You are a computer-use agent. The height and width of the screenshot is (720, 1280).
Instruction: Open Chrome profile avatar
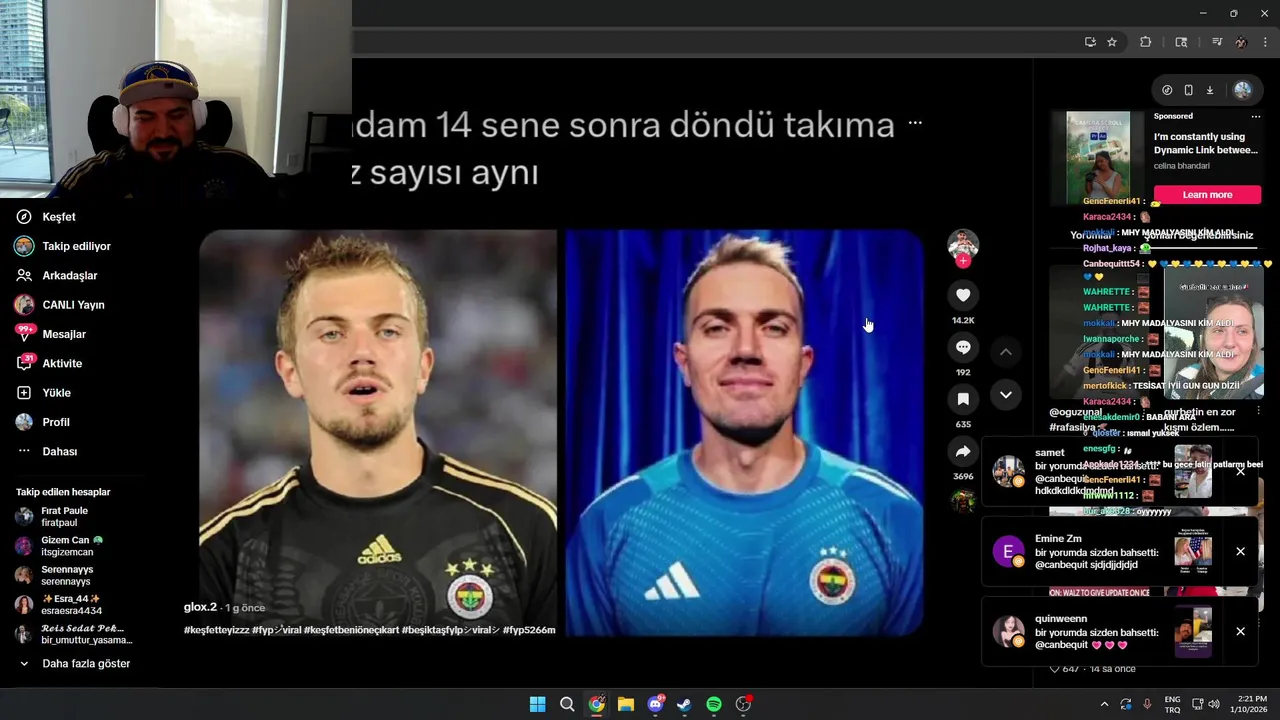point(1241,42)
